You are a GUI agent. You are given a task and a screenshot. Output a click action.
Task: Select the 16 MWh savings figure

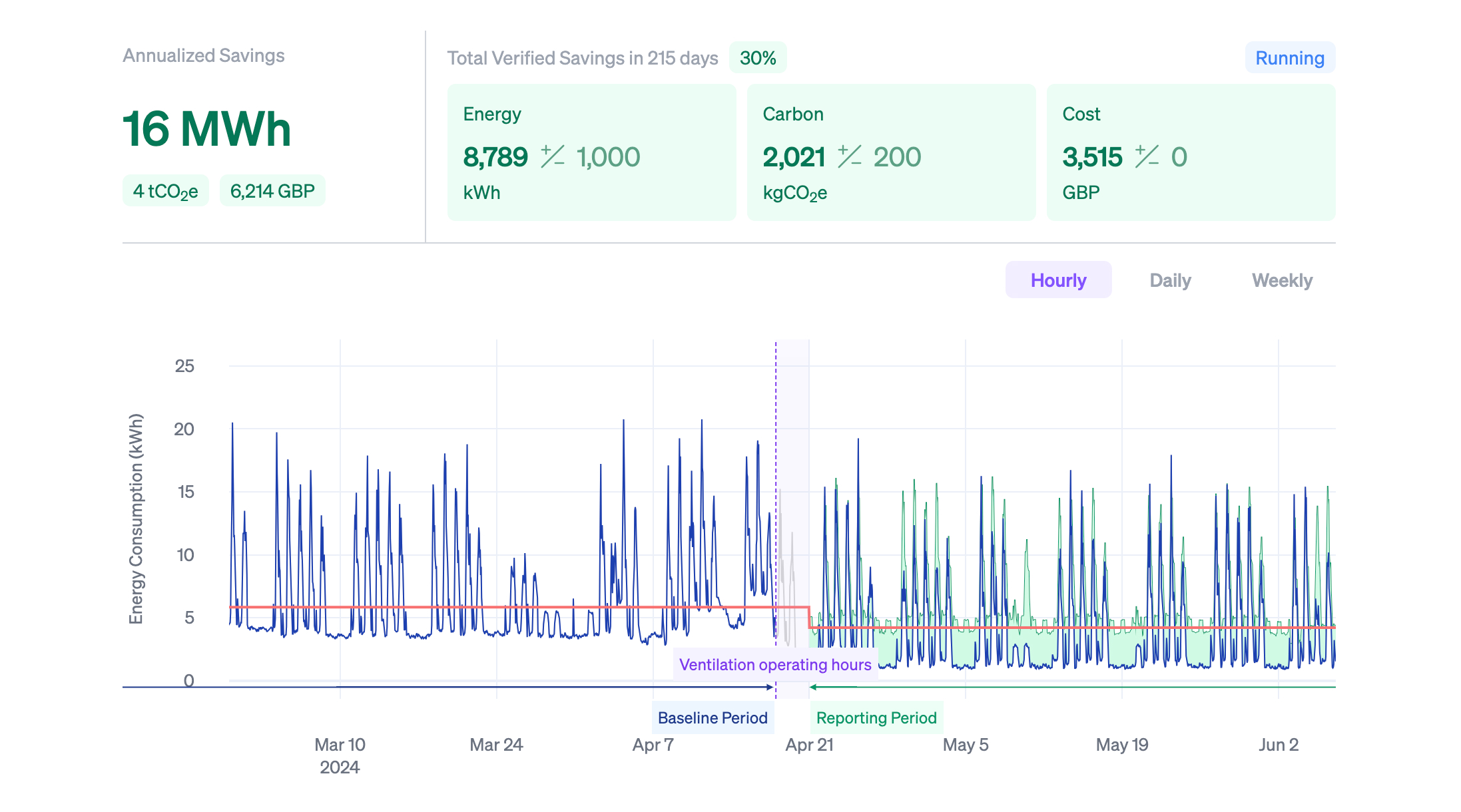206,128
